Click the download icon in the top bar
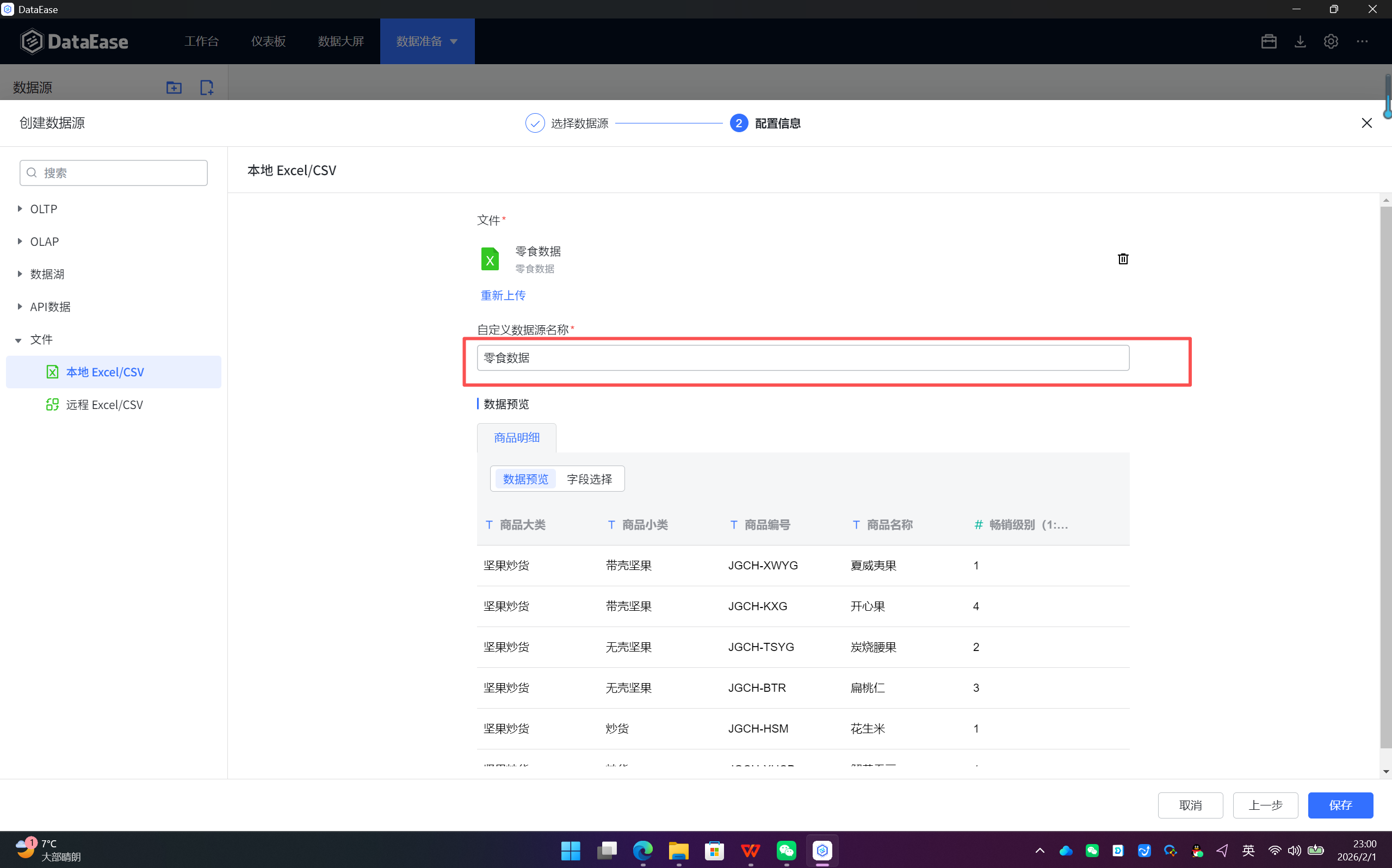Viewport: 1392px width, 868px height. [1300, 41]
